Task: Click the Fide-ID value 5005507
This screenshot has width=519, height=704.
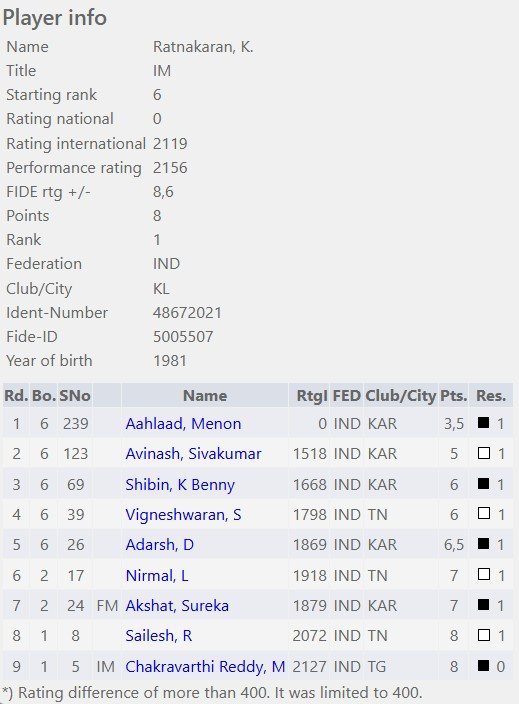Action: [183, 336]
